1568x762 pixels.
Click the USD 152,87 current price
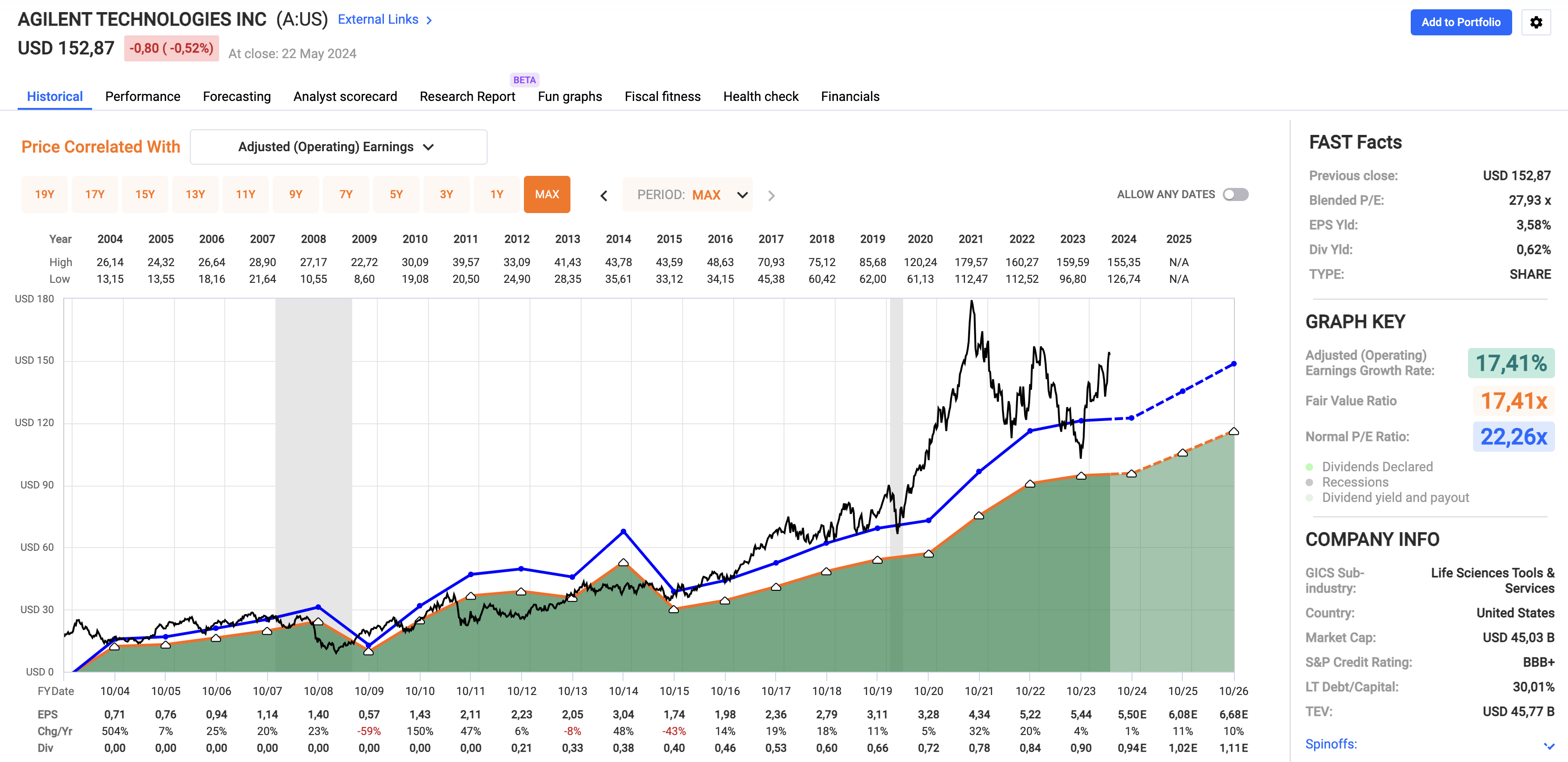[x=66, y=48]
